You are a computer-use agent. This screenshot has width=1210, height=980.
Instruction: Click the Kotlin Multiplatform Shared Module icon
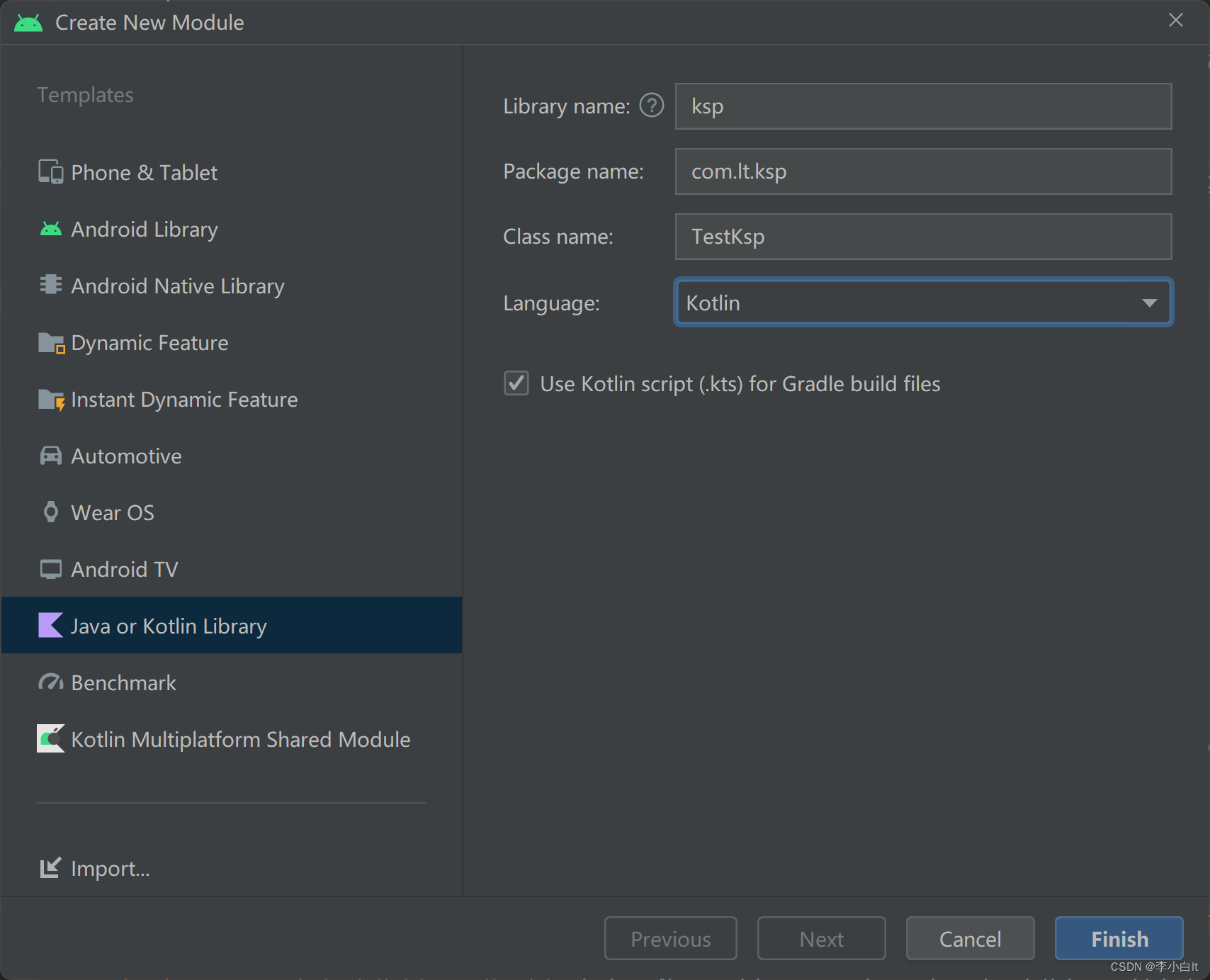click(x=50, y=738)
